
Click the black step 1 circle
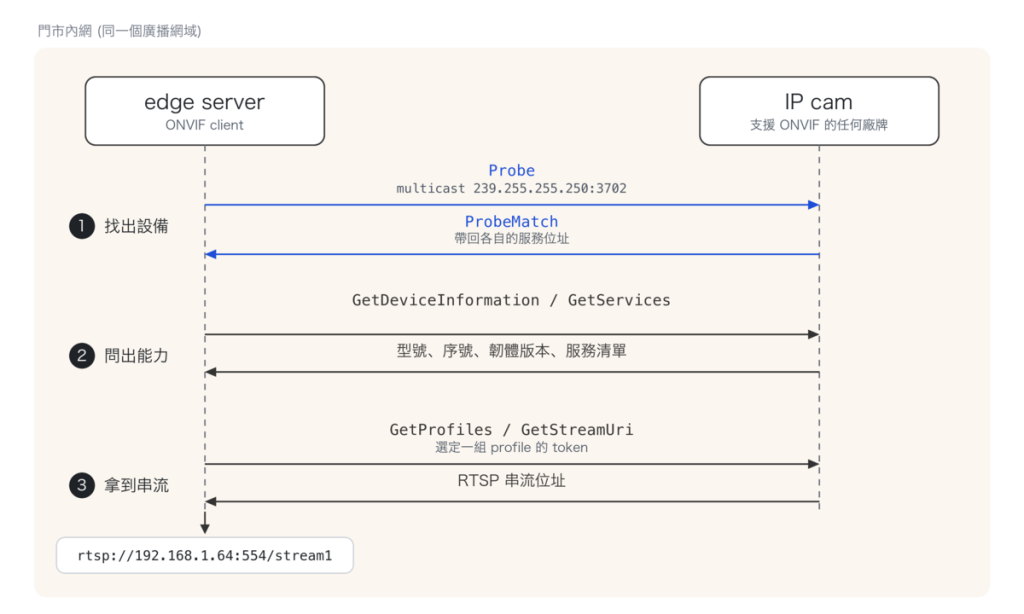point(82,226)
